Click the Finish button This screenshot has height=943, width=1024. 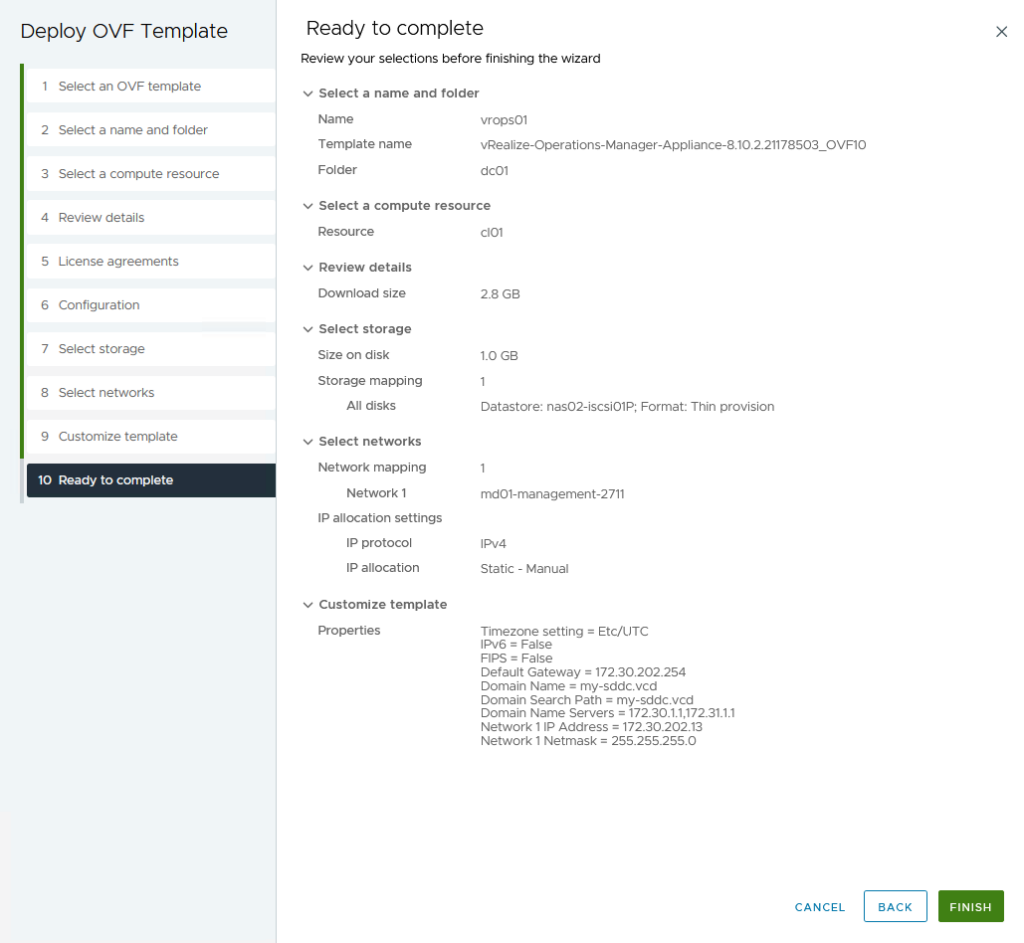(970, 907)
